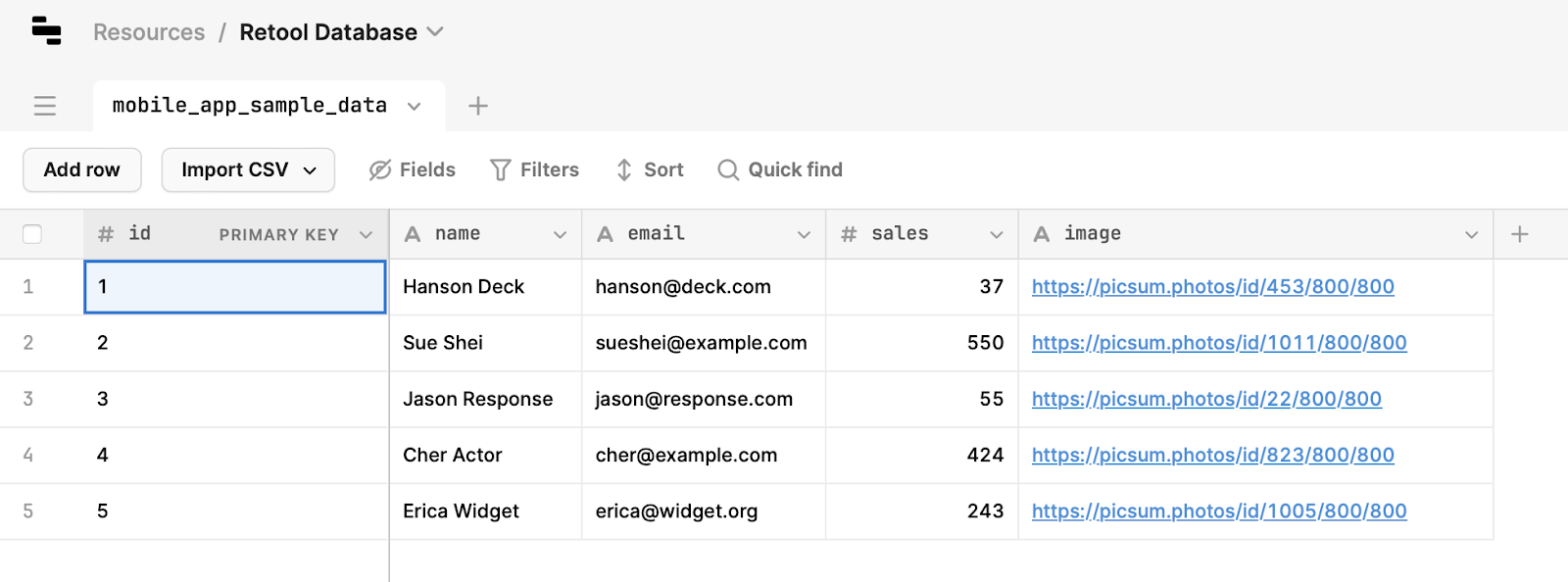Select the id cell containing 1

tap(235, 287)
